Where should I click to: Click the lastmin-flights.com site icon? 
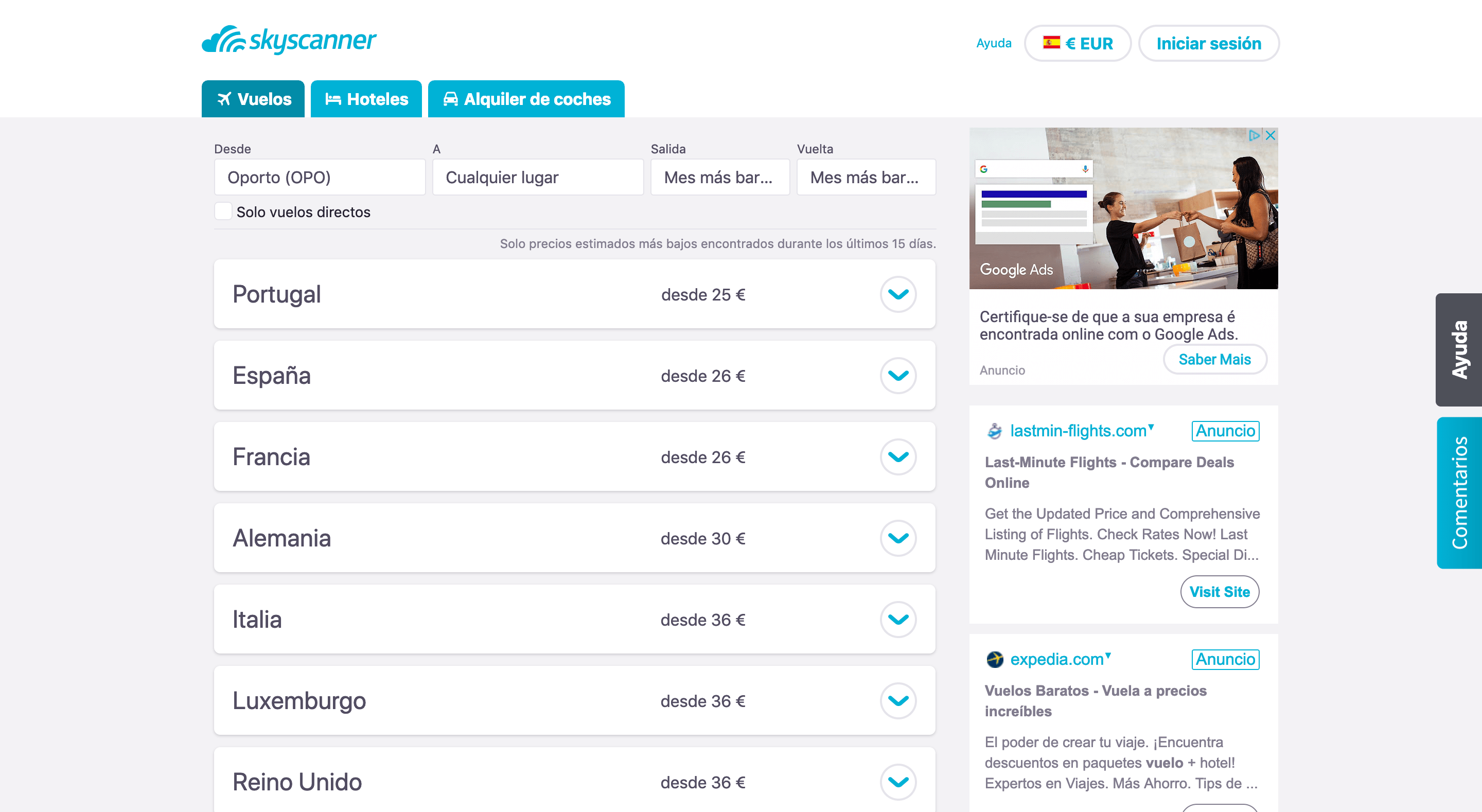click(994, 431)
